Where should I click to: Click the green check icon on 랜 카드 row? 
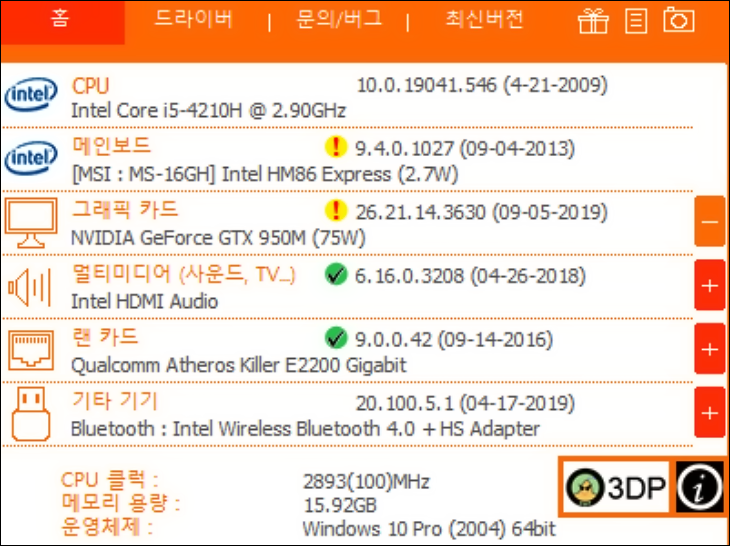[336, 338]
